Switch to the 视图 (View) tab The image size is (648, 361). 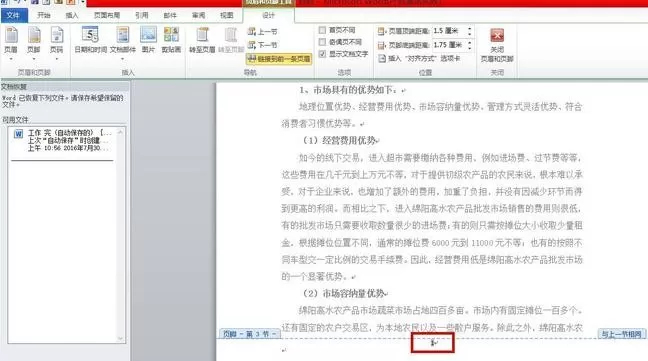click(x=226, y=15)
